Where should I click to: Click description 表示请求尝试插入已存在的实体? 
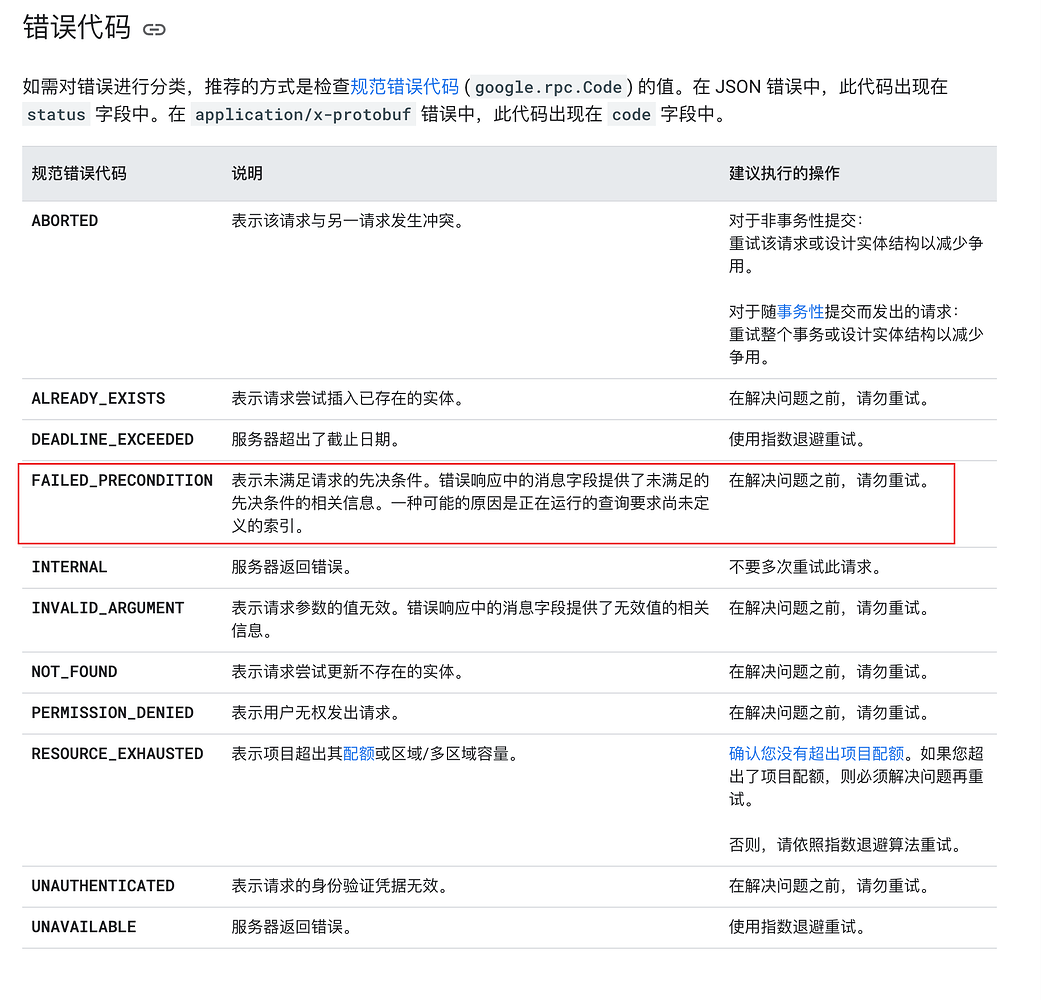[x=348, y=399]
